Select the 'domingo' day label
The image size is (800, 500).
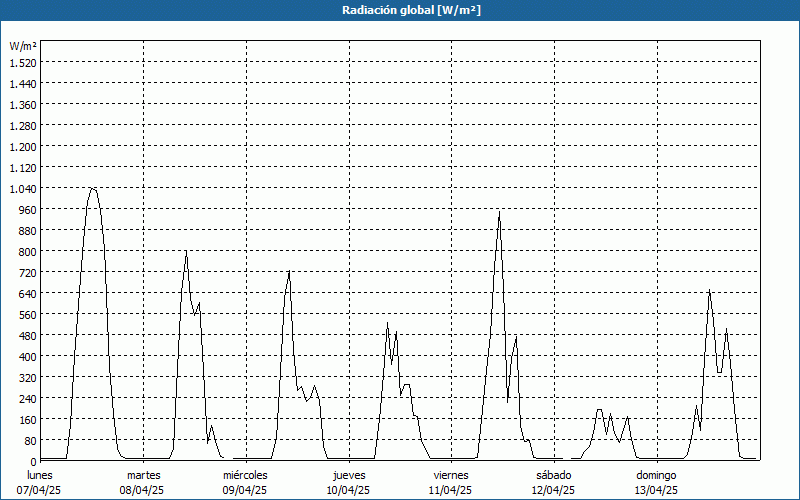click(656, 475)
